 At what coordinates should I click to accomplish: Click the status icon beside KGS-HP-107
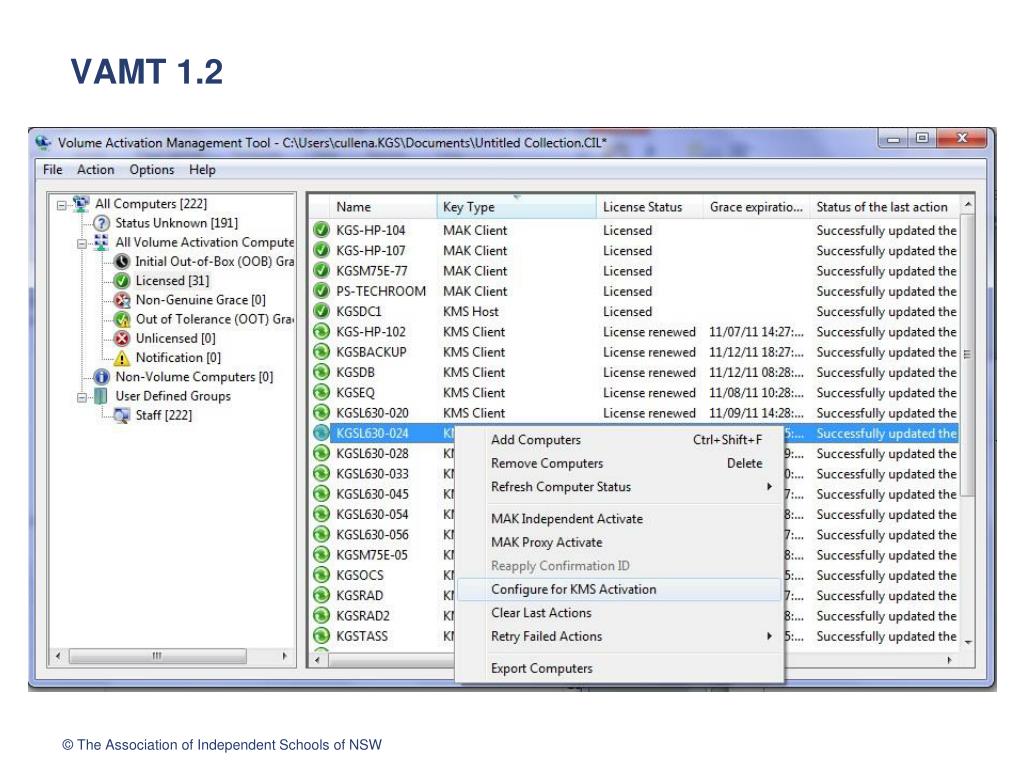point(321,250)
